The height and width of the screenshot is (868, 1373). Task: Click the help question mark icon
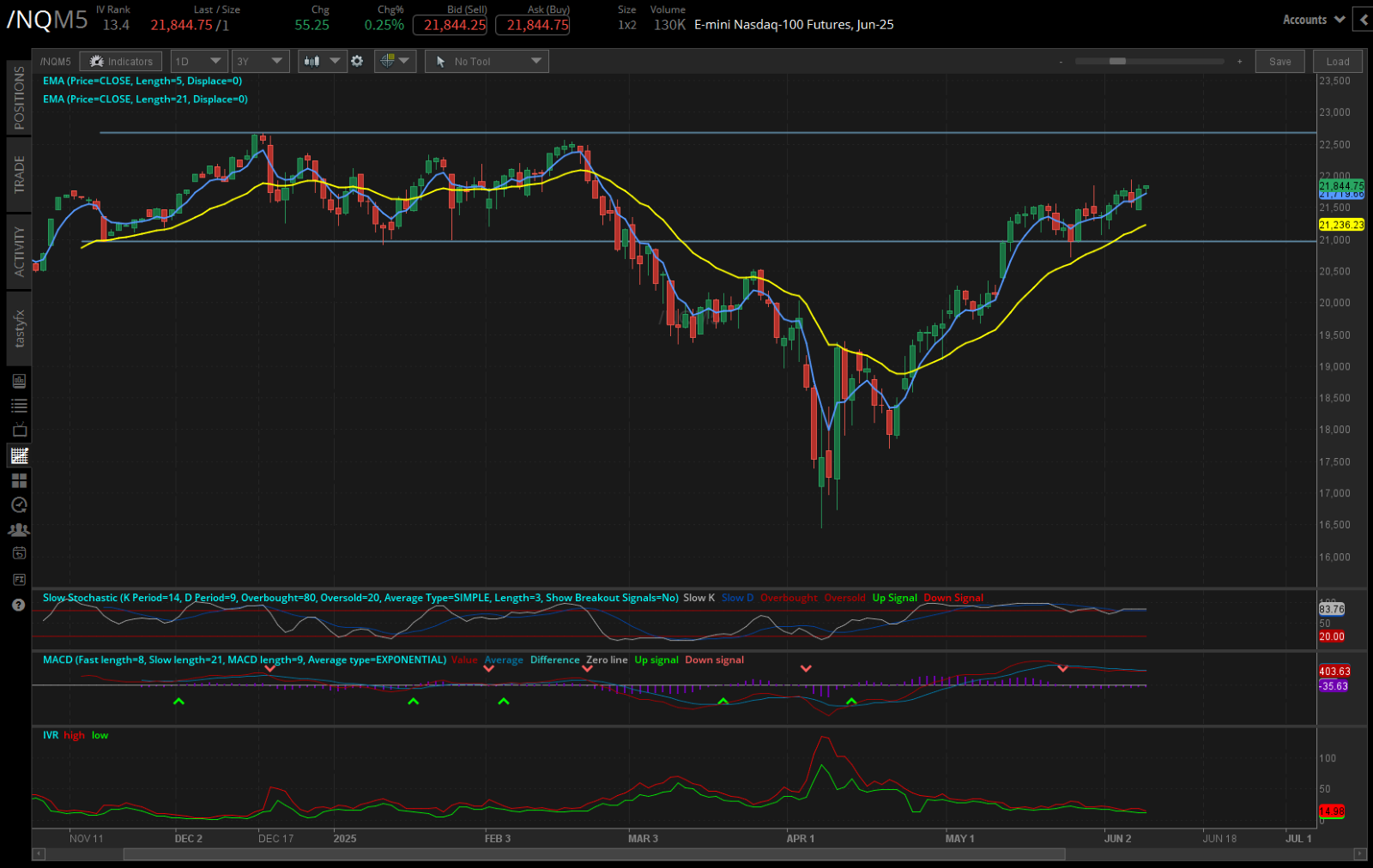(x=19, y=605)
